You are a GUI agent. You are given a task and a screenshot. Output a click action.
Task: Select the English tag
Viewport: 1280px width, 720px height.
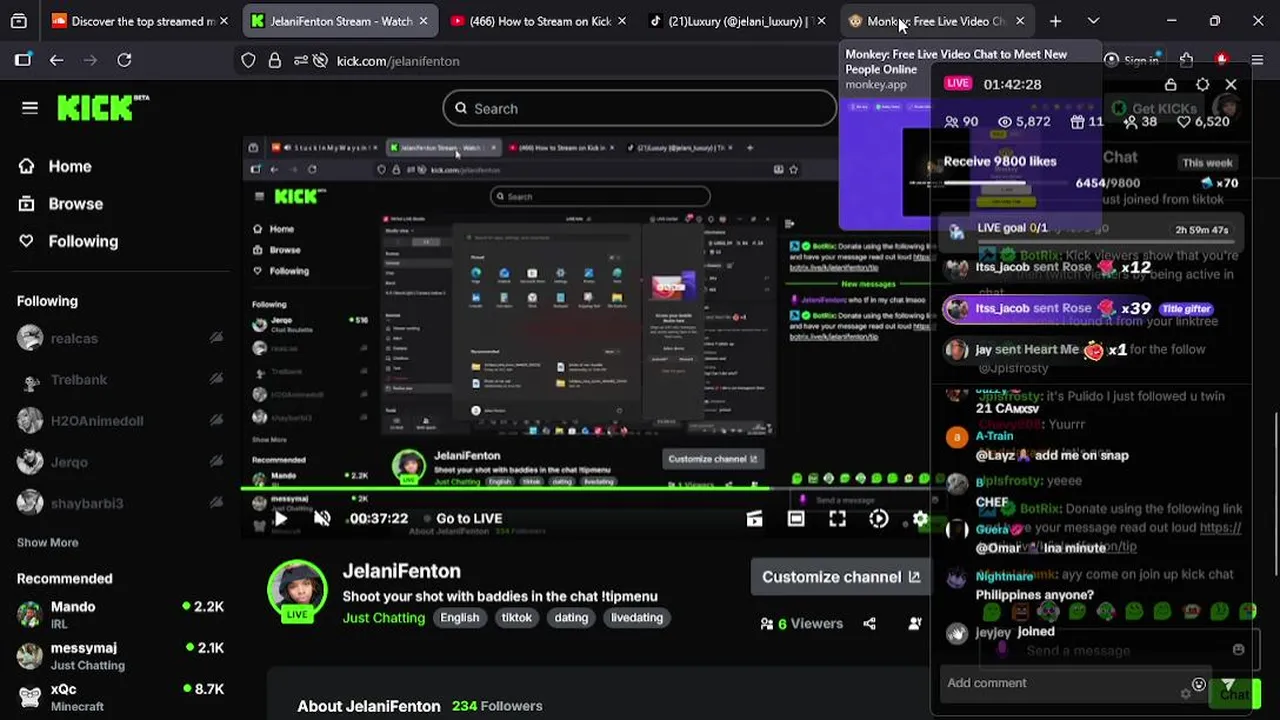(460, 617)
